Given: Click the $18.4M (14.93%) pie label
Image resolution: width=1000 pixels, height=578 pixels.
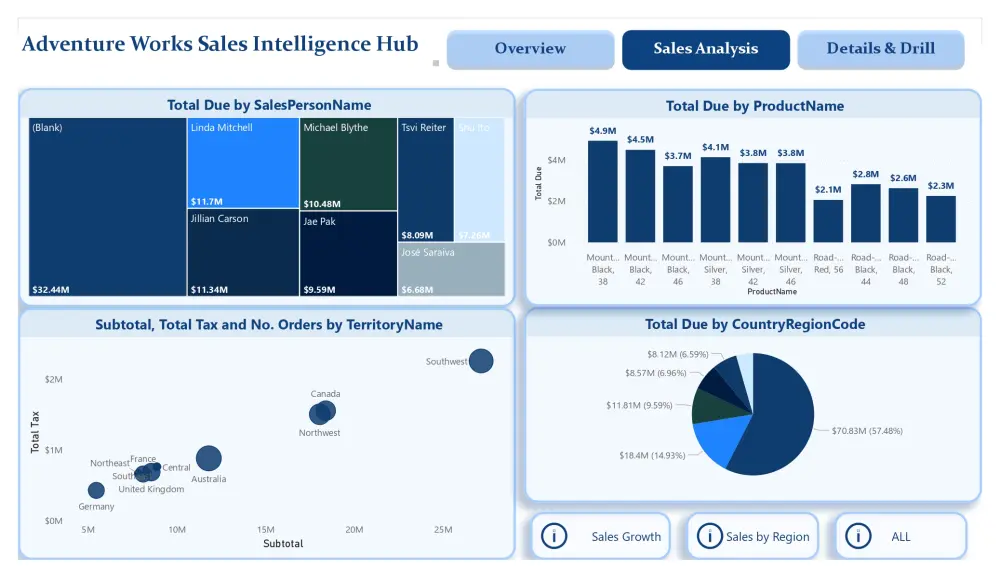Looking at the screenshot, I should tap(652, 456).
